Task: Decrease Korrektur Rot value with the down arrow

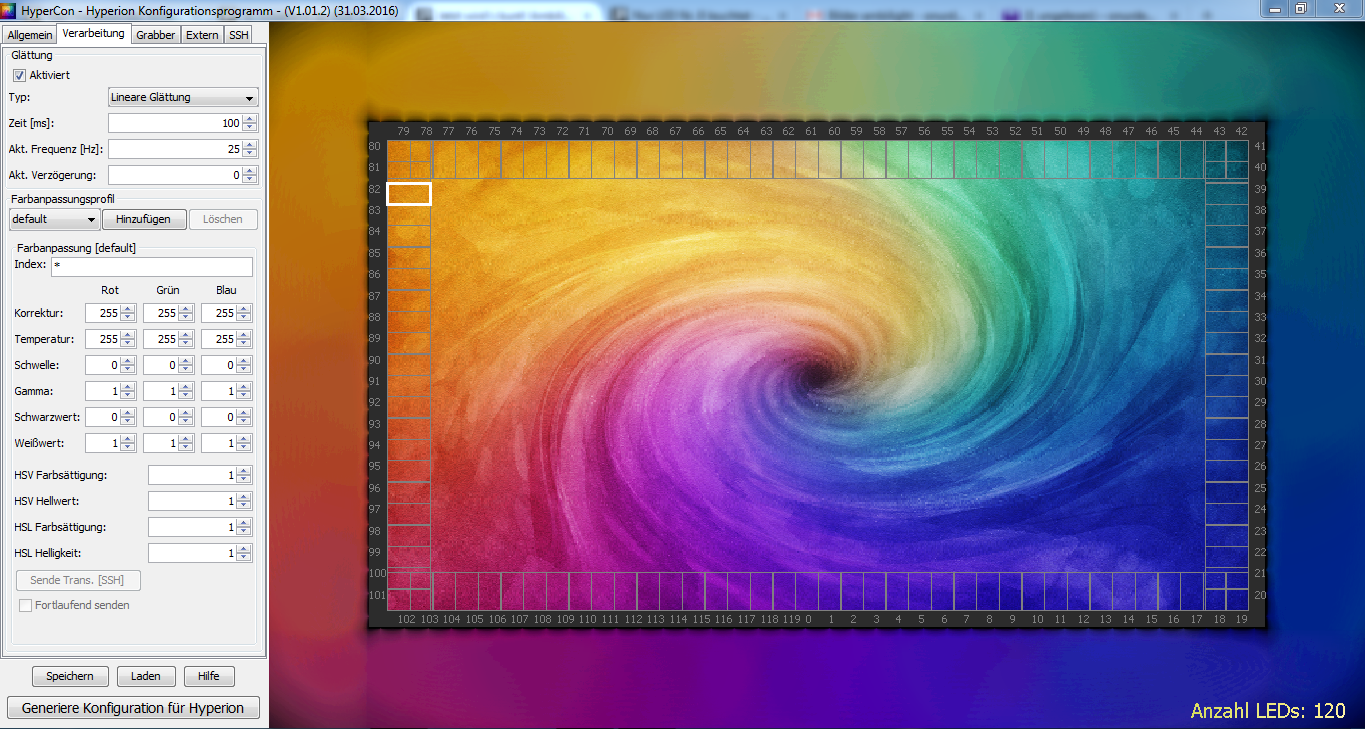Action: [127, 317]
